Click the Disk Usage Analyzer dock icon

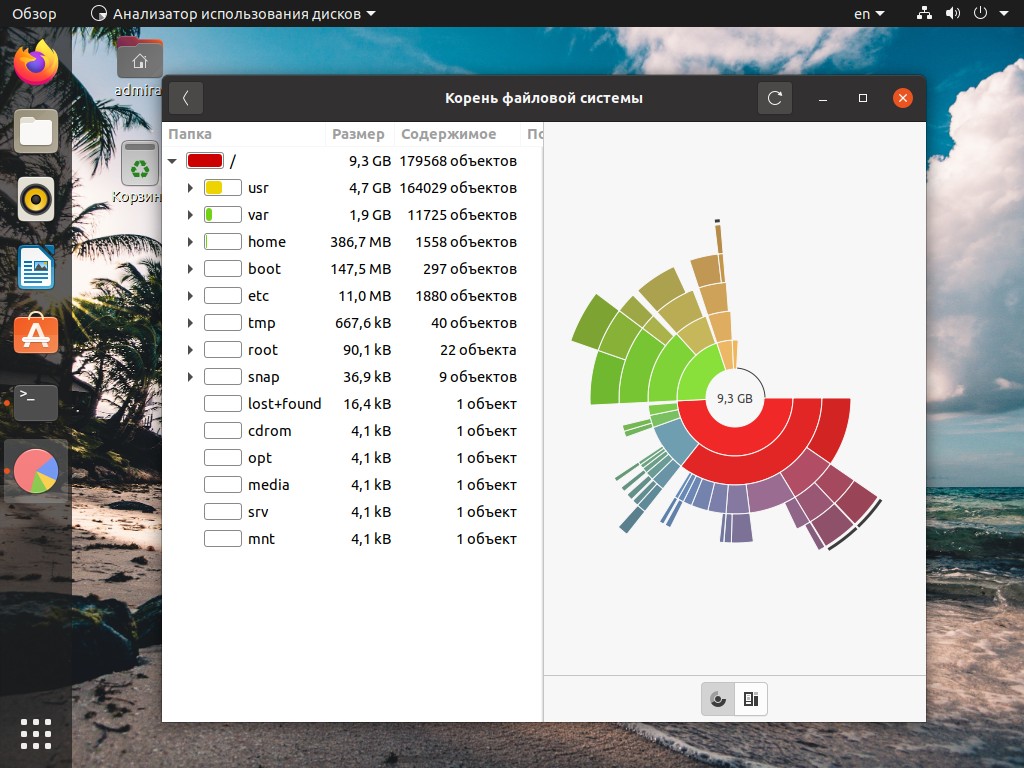(x=36, y=470)
